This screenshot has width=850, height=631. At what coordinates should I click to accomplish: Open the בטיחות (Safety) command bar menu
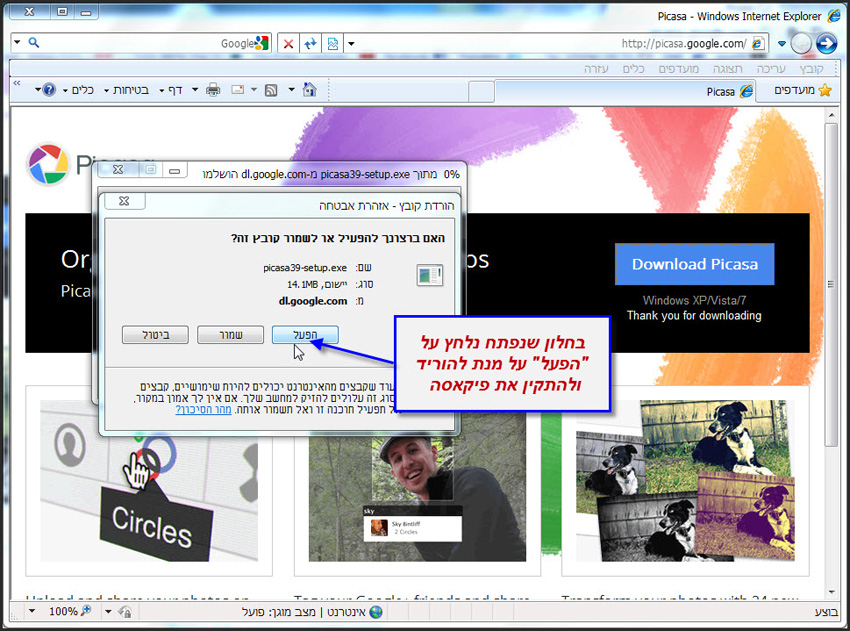(x=126, y=90)
